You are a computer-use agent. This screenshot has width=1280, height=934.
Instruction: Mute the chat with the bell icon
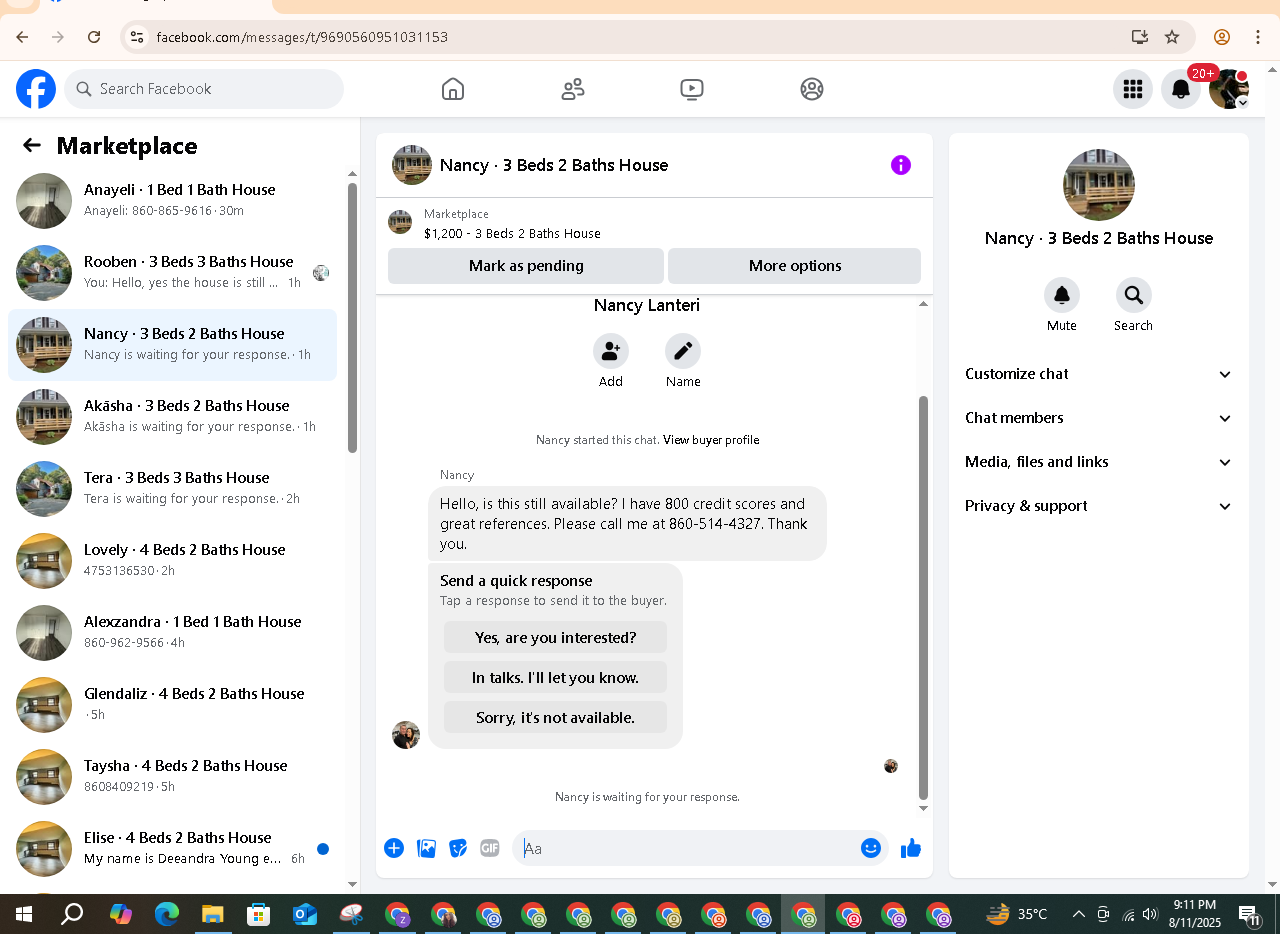coord(1062,295)
